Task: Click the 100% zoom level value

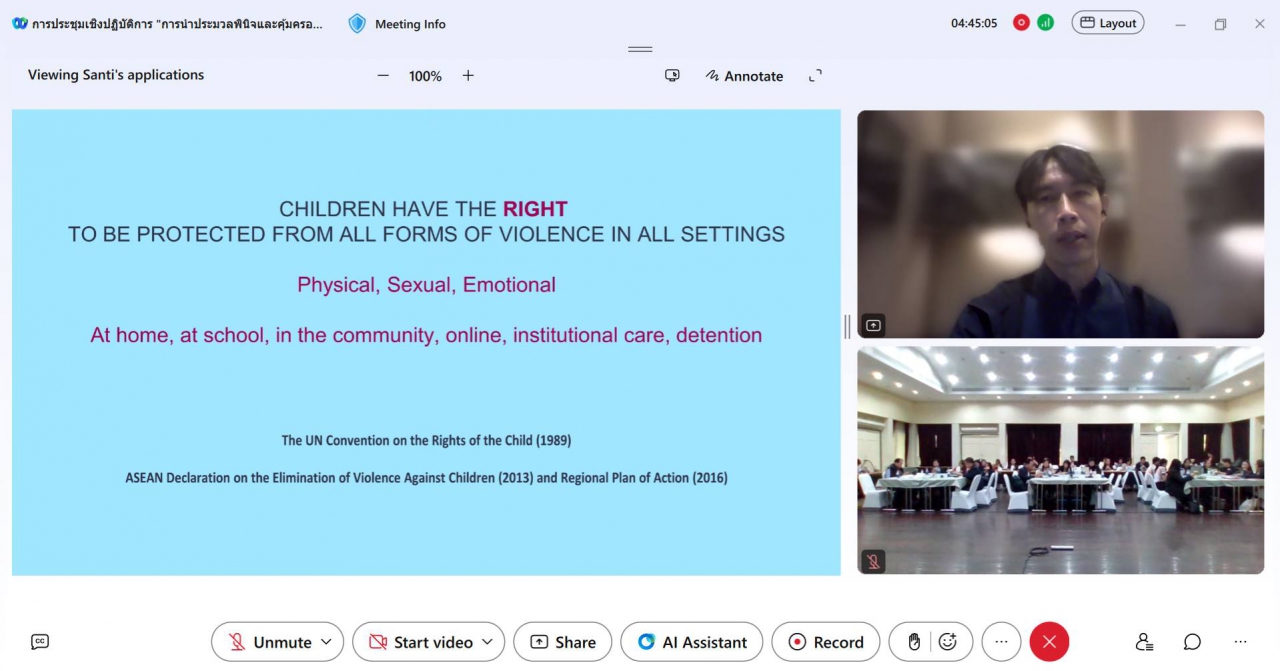Action: (425, 76)
